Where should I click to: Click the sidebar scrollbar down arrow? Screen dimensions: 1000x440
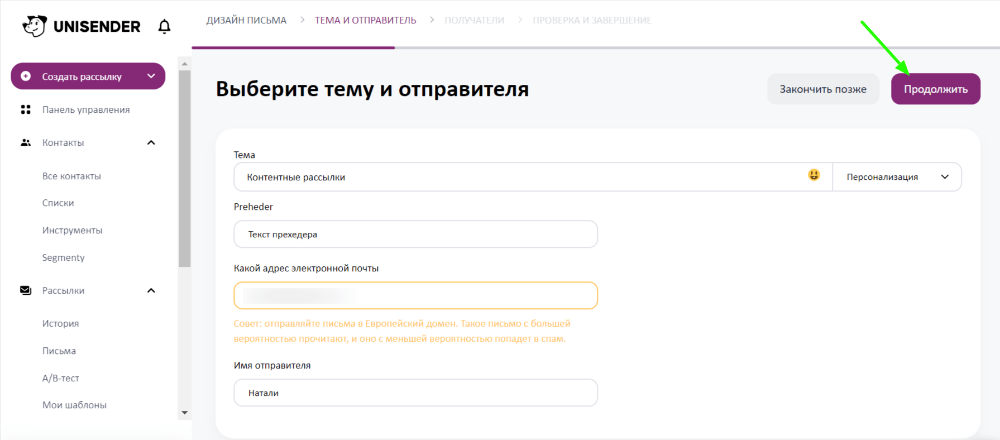(185, 413)
